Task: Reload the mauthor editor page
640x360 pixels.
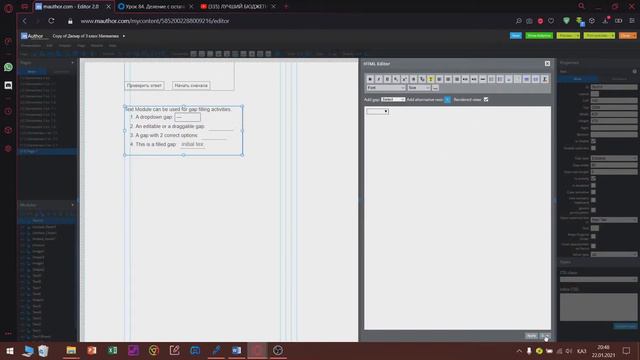Action: tap(51, 21)
